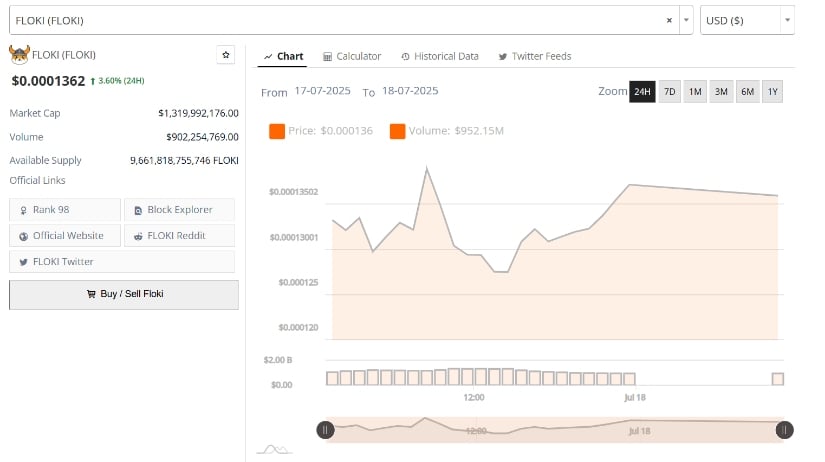This screenshot has width=825, height=462.
Task: Click the Buy / Sell Floki button
Action: [124, 294]
